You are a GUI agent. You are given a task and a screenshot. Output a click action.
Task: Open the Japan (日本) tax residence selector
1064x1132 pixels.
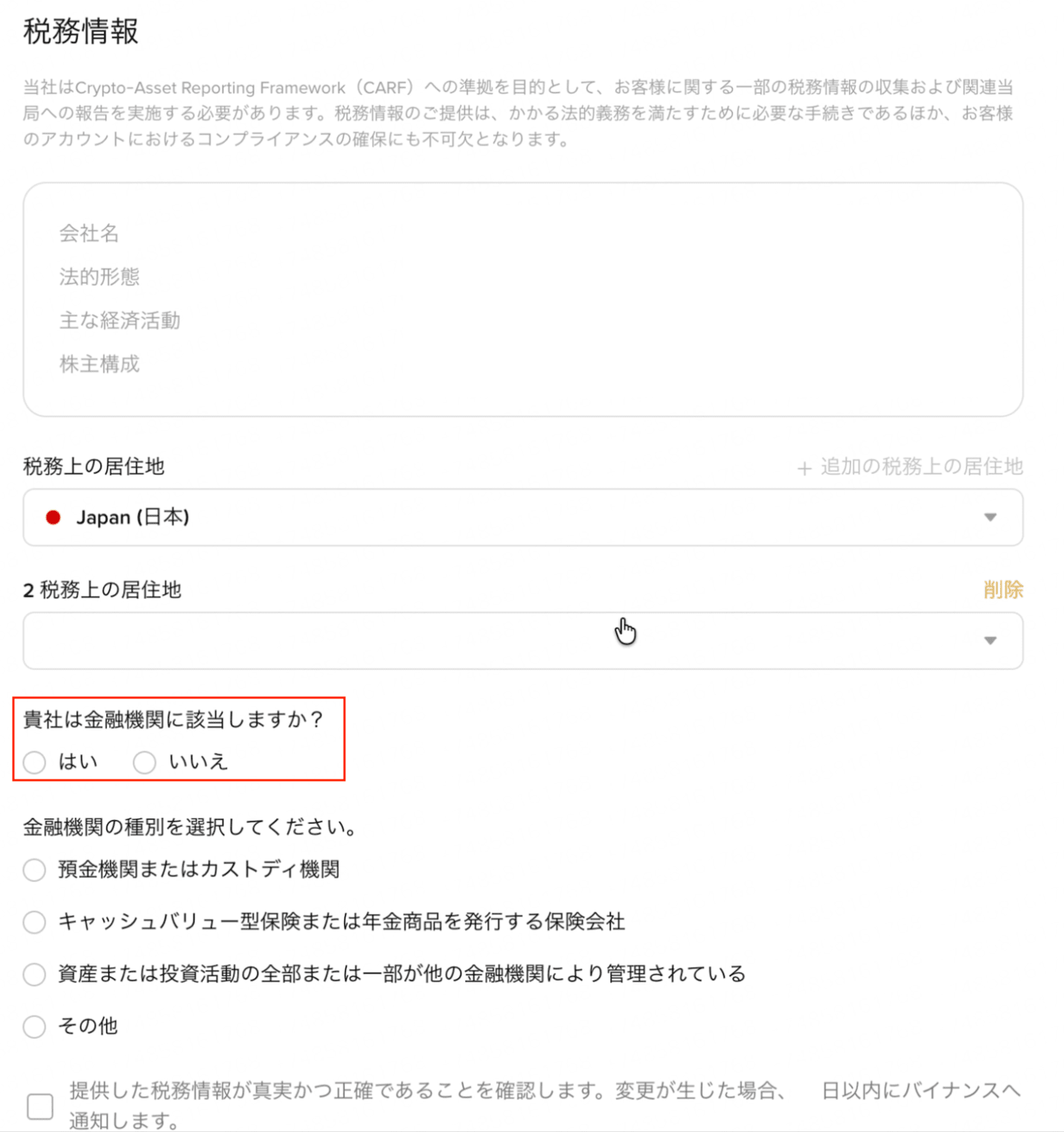(522, 518)
